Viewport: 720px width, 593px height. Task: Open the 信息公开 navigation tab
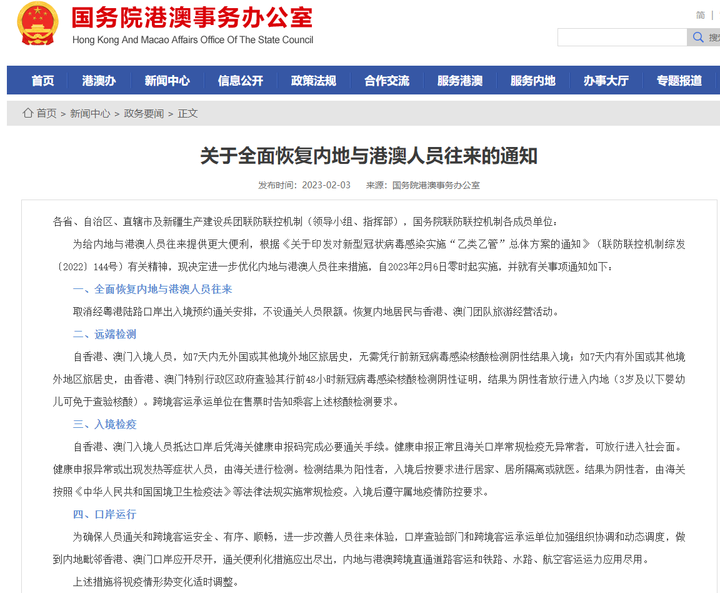click(240, 81)
